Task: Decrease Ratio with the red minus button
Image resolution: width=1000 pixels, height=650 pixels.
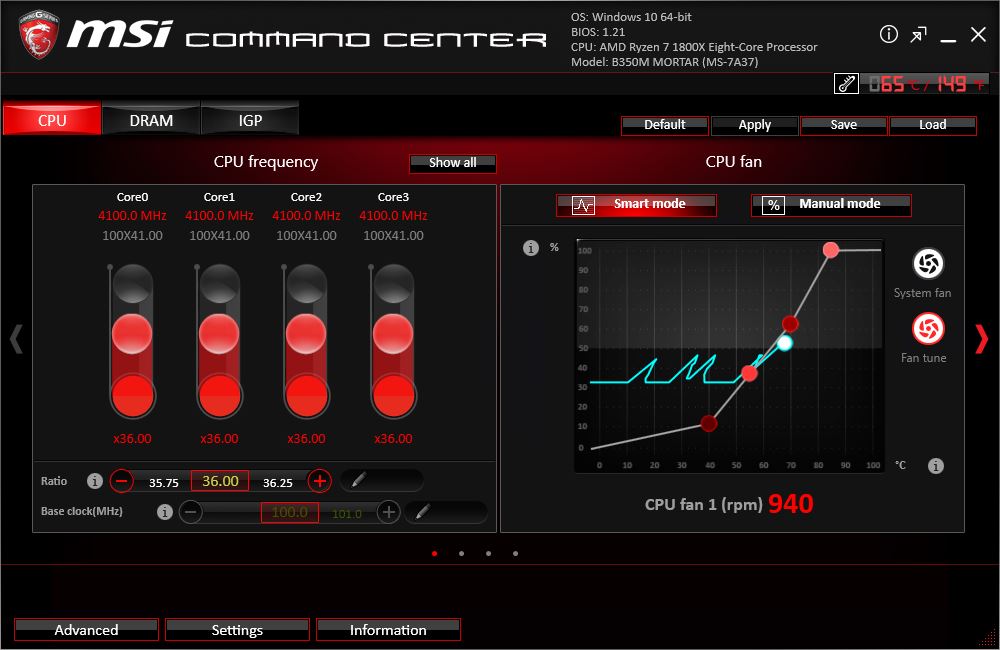Action: (122, 480)
